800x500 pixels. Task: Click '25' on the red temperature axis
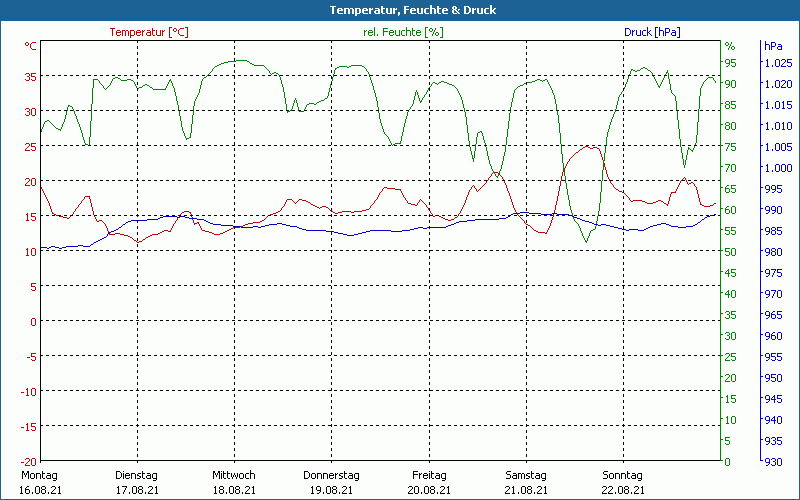pyautogui.click(x=31, y=146)
